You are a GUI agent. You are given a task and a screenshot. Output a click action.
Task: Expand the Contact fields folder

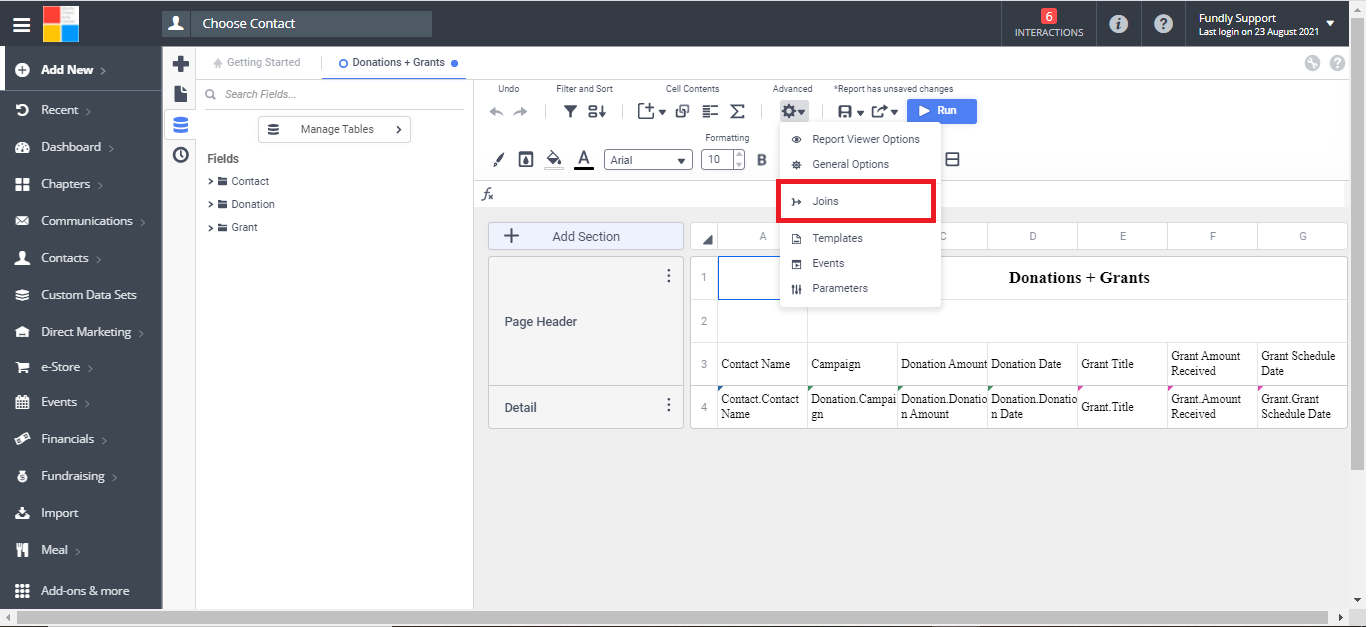point(211,182)
